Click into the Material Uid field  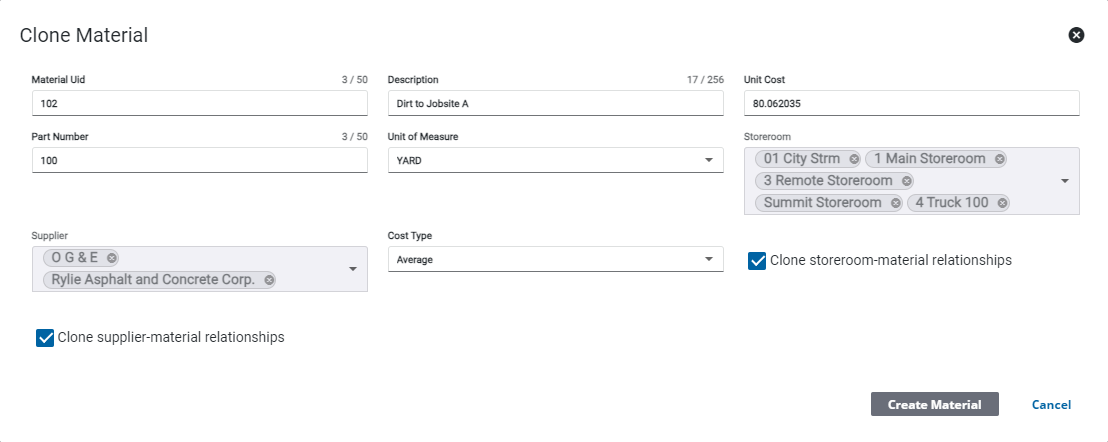(199, 103)
